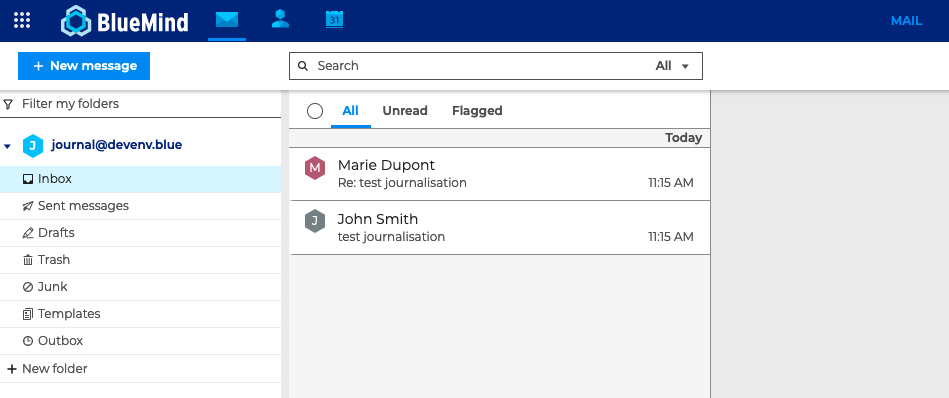This screenshot has width=949, height=398.
Task: Open the Contacts app icon
Action: [x=280, y=19]
